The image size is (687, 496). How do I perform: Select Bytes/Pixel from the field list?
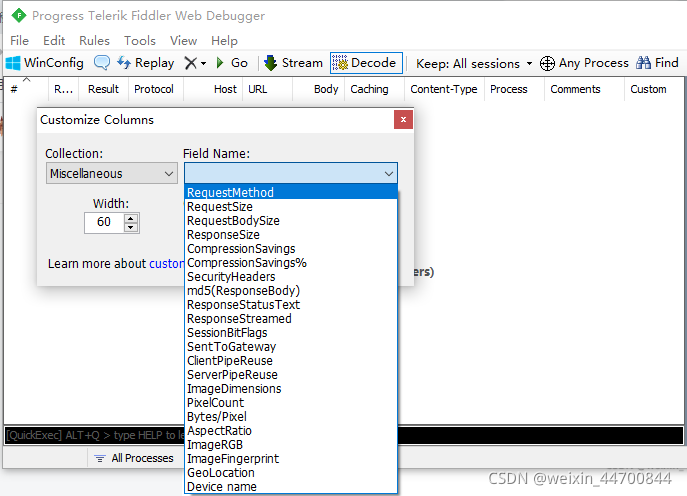coord(291,417)
